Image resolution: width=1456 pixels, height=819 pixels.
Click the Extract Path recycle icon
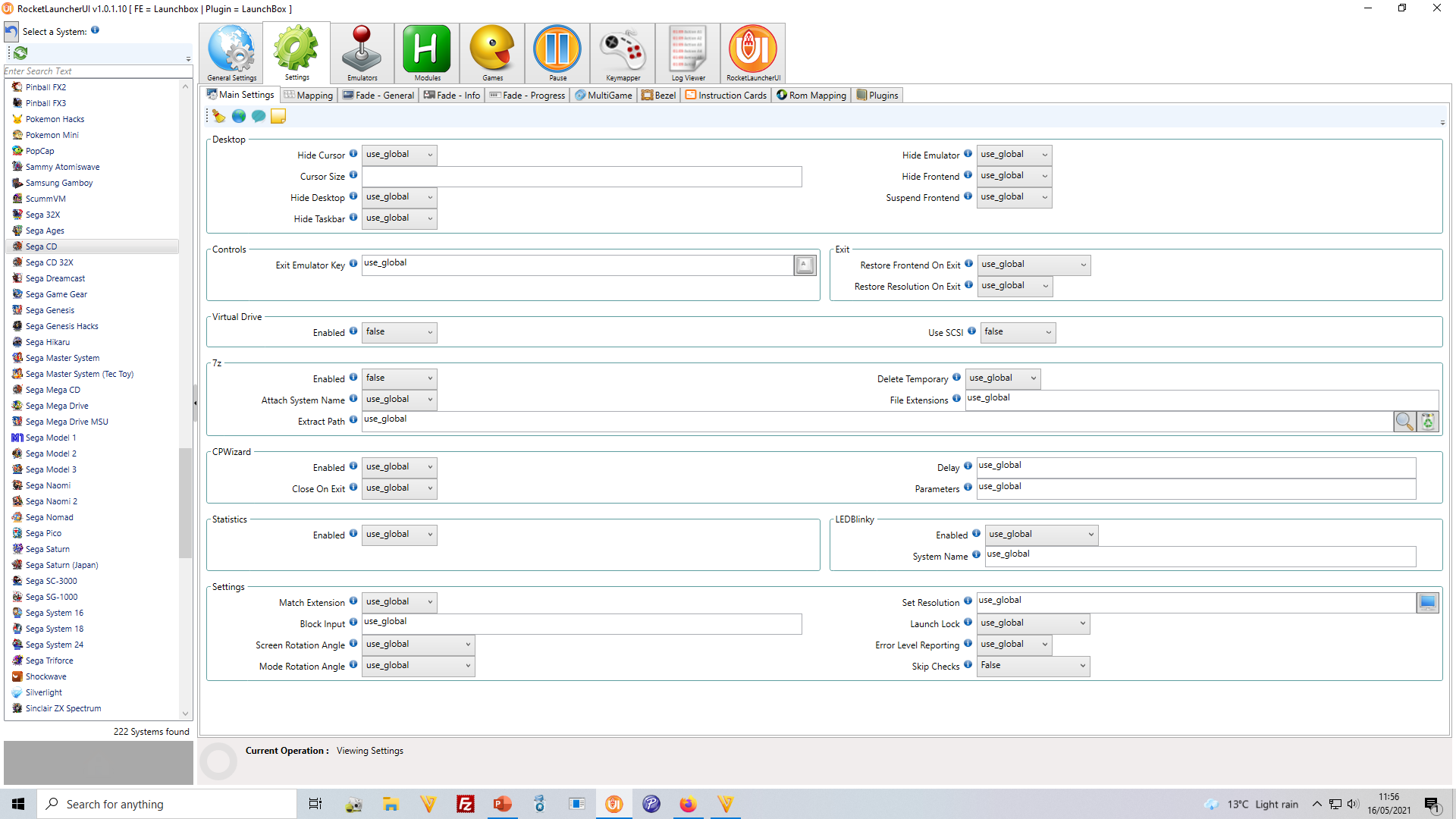[1428, 421]
